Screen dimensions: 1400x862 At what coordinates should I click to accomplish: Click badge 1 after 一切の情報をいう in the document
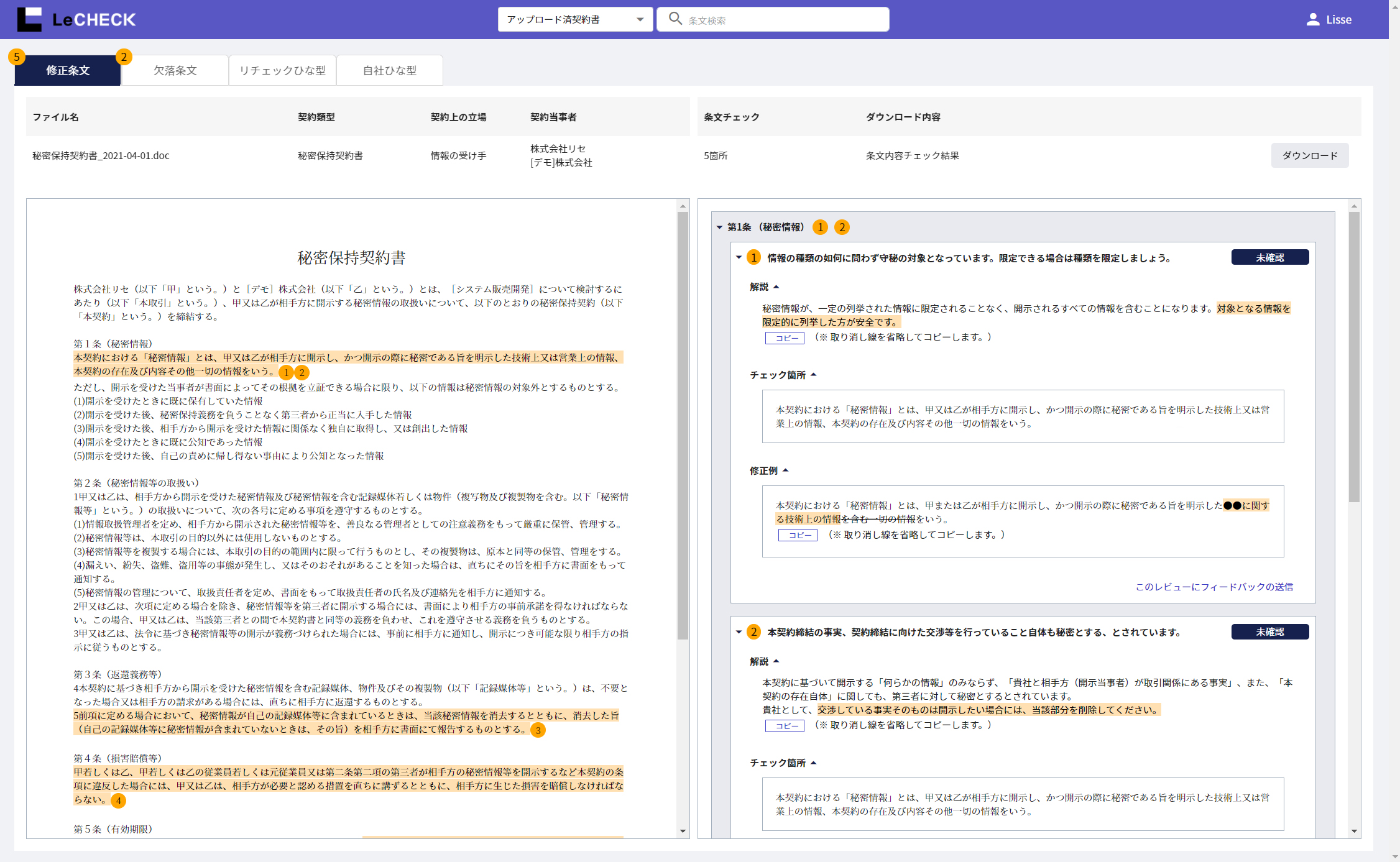286,373
